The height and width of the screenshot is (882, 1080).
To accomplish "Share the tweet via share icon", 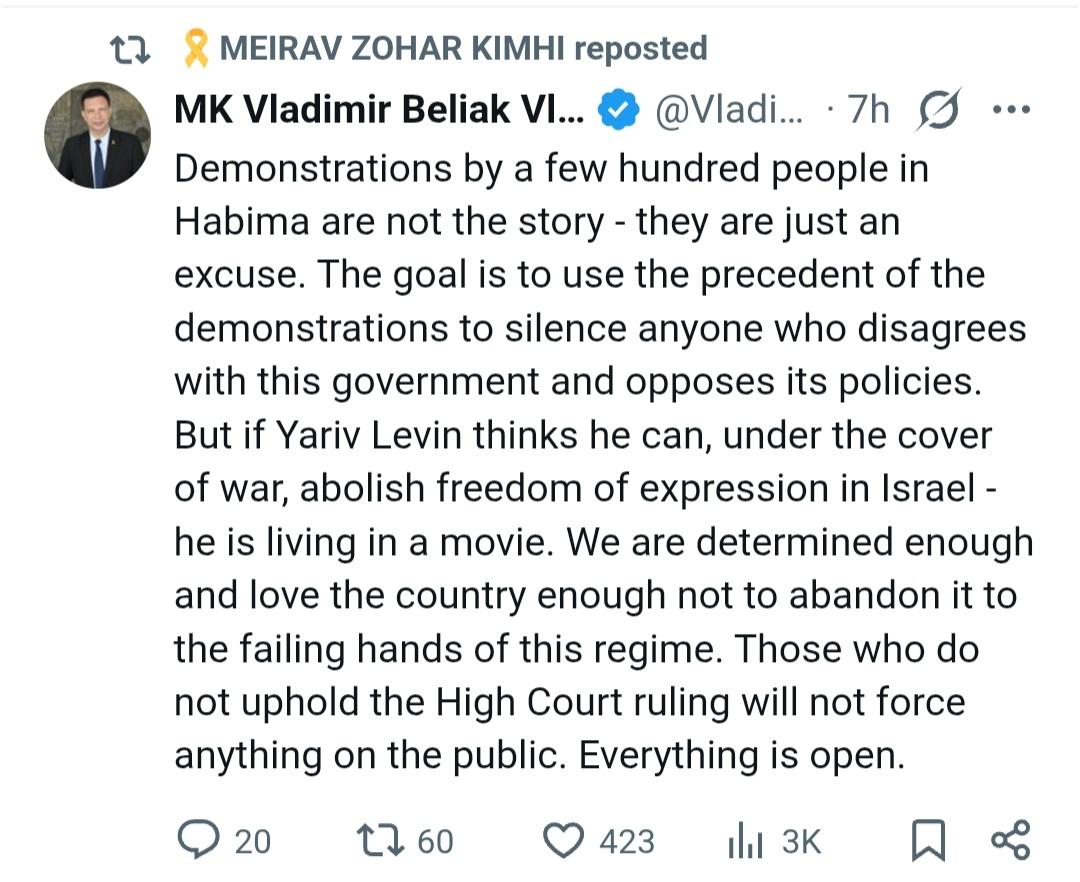I will (1010, 840).
